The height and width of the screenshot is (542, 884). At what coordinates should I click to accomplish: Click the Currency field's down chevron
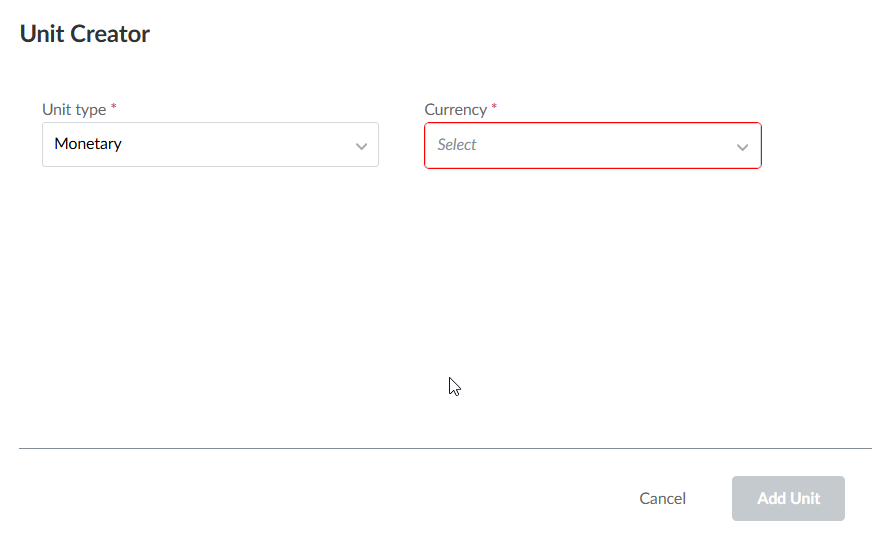point(742,147)
